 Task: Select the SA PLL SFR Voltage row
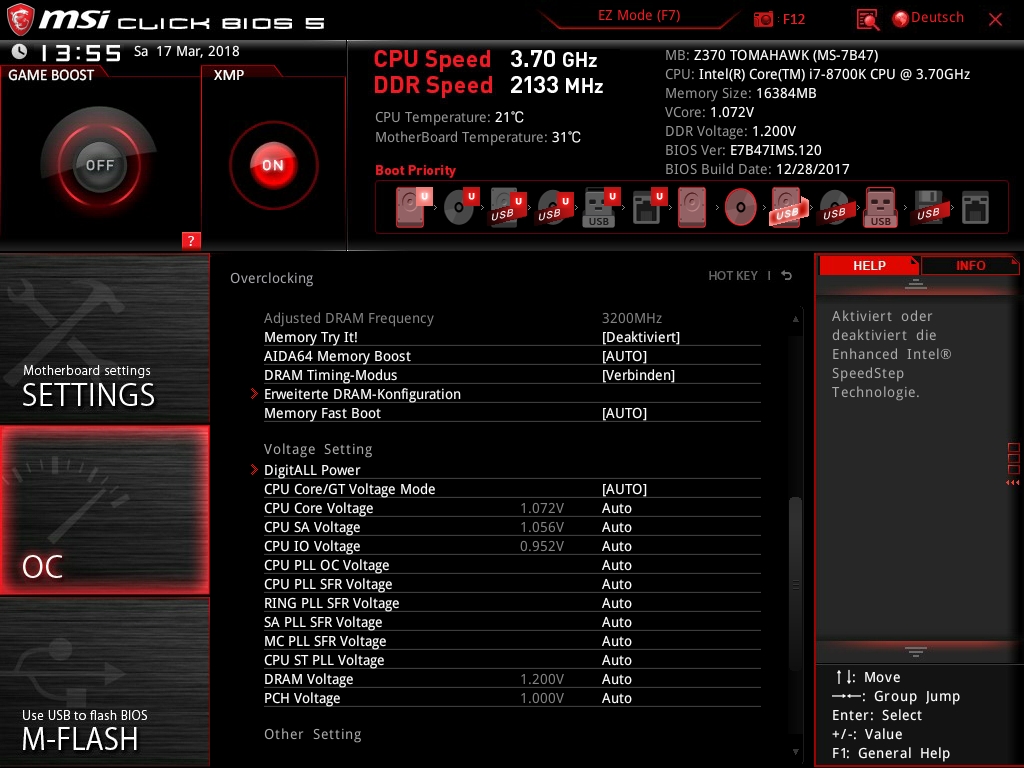[512, 622]
